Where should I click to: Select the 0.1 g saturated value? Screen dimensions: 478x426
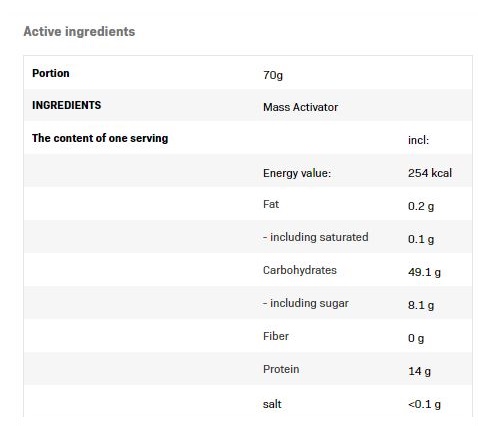421,239
